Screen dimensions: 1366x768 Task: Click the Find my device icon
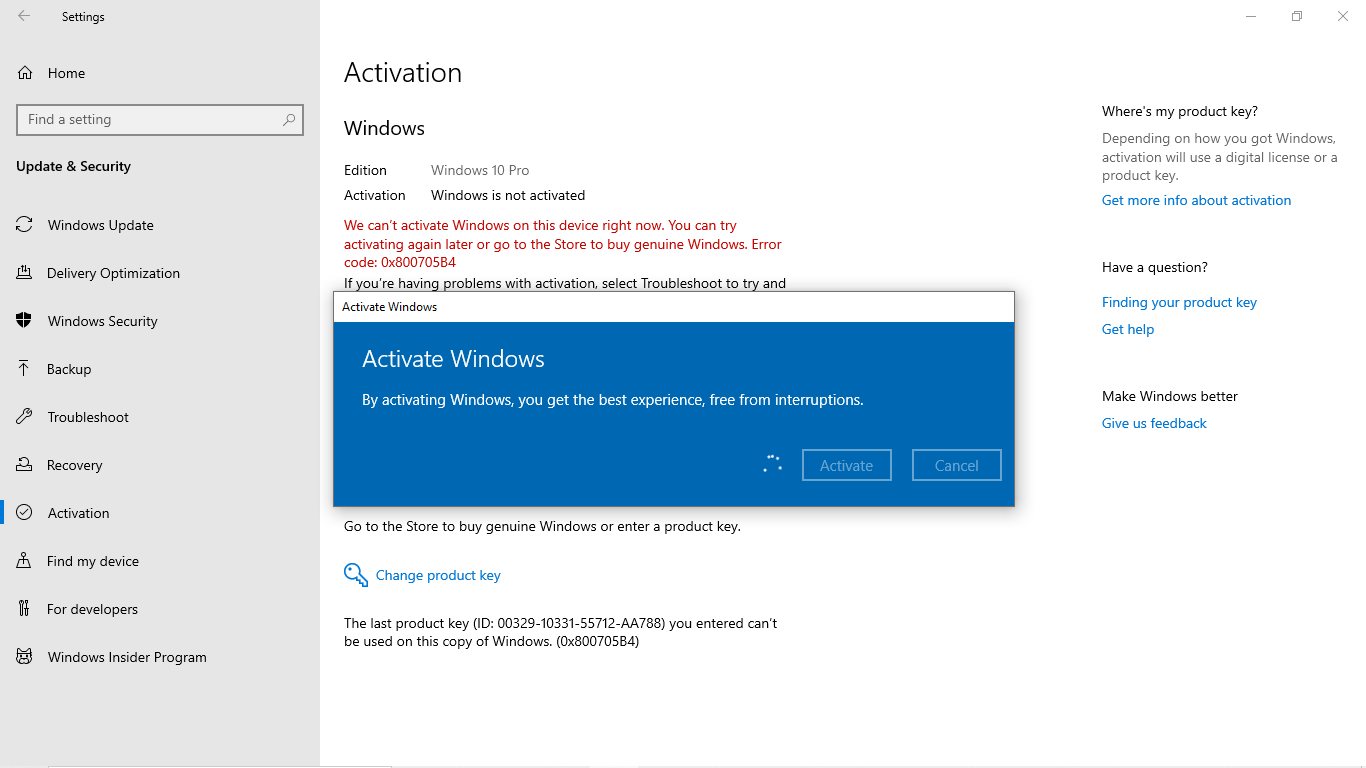click(24, 561)
